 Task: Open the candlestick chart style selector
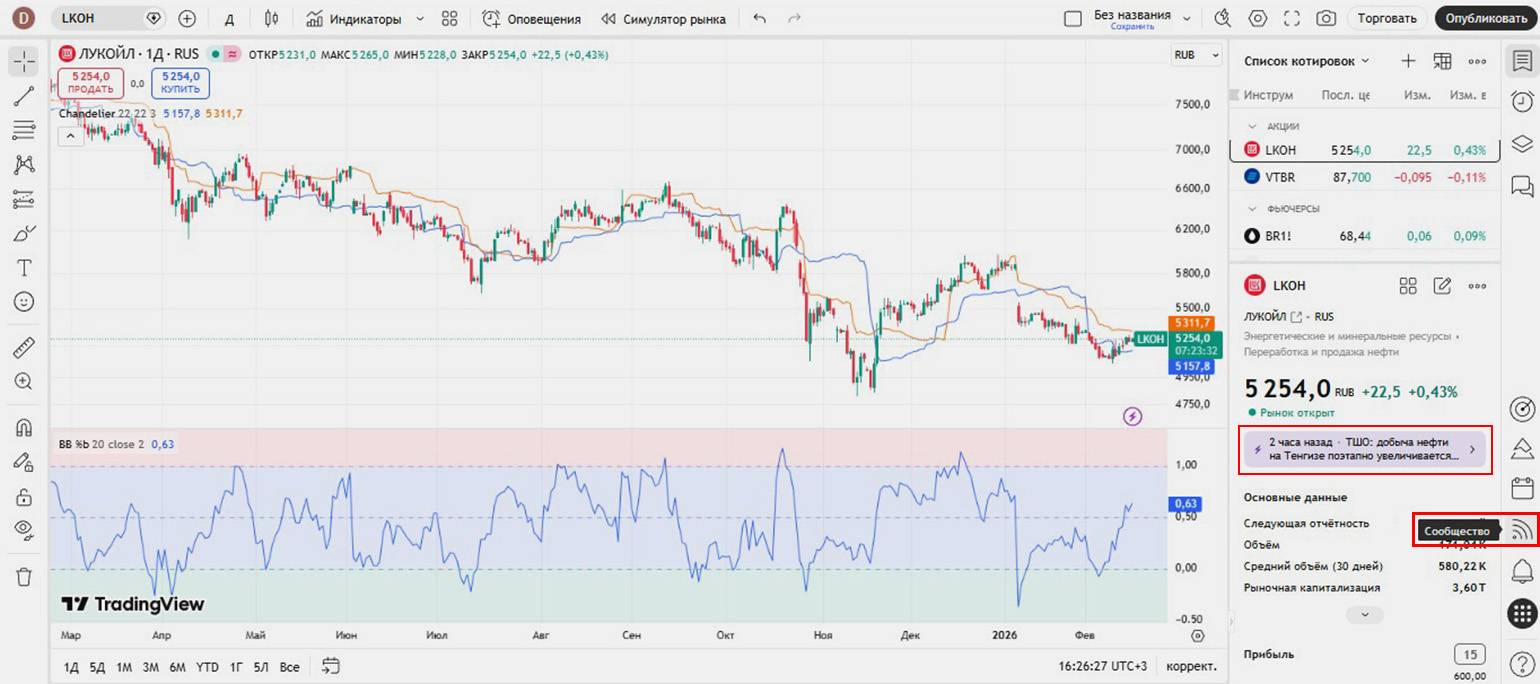(272, 18)
